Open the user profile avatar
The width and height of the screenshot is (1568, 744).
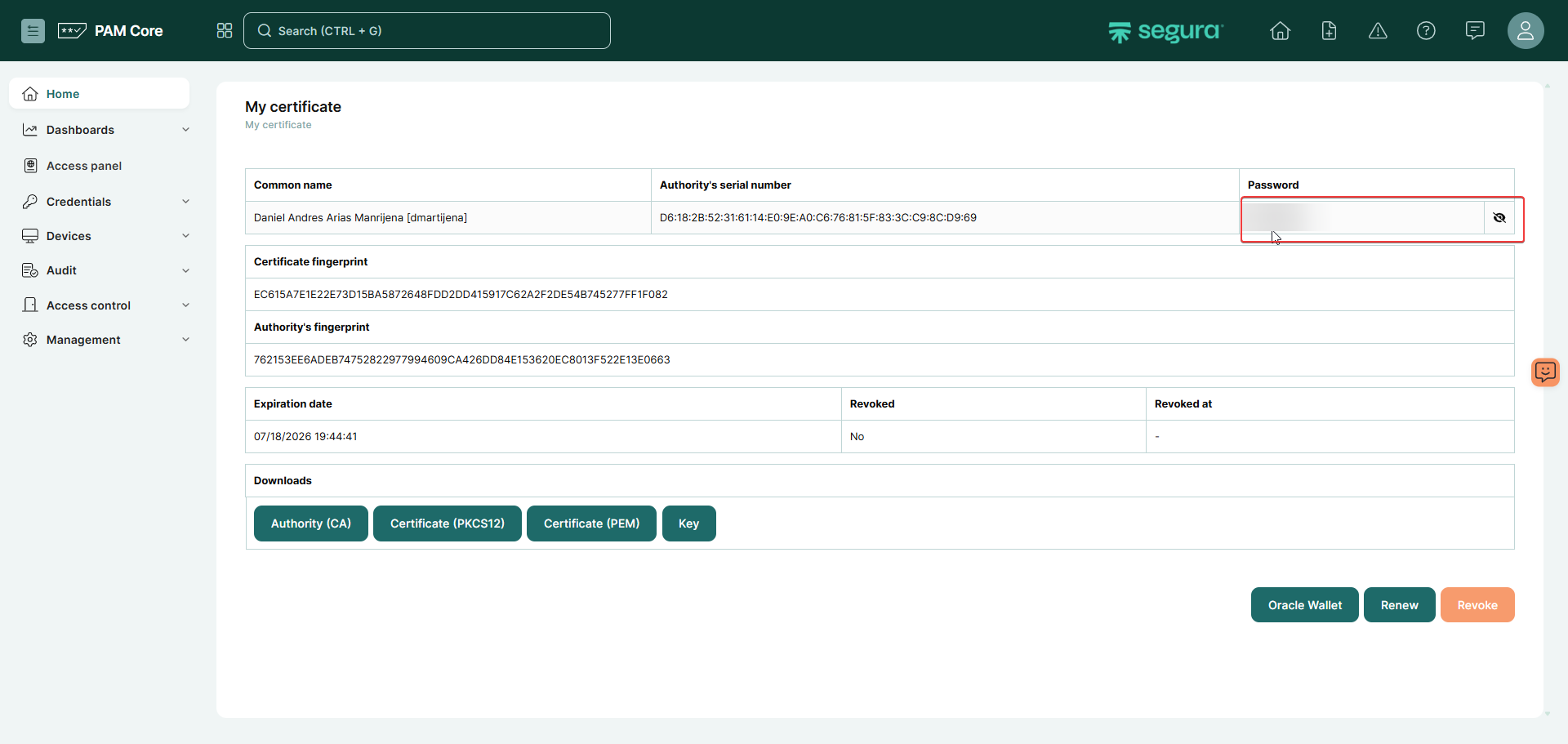(x=1525, y=31)
